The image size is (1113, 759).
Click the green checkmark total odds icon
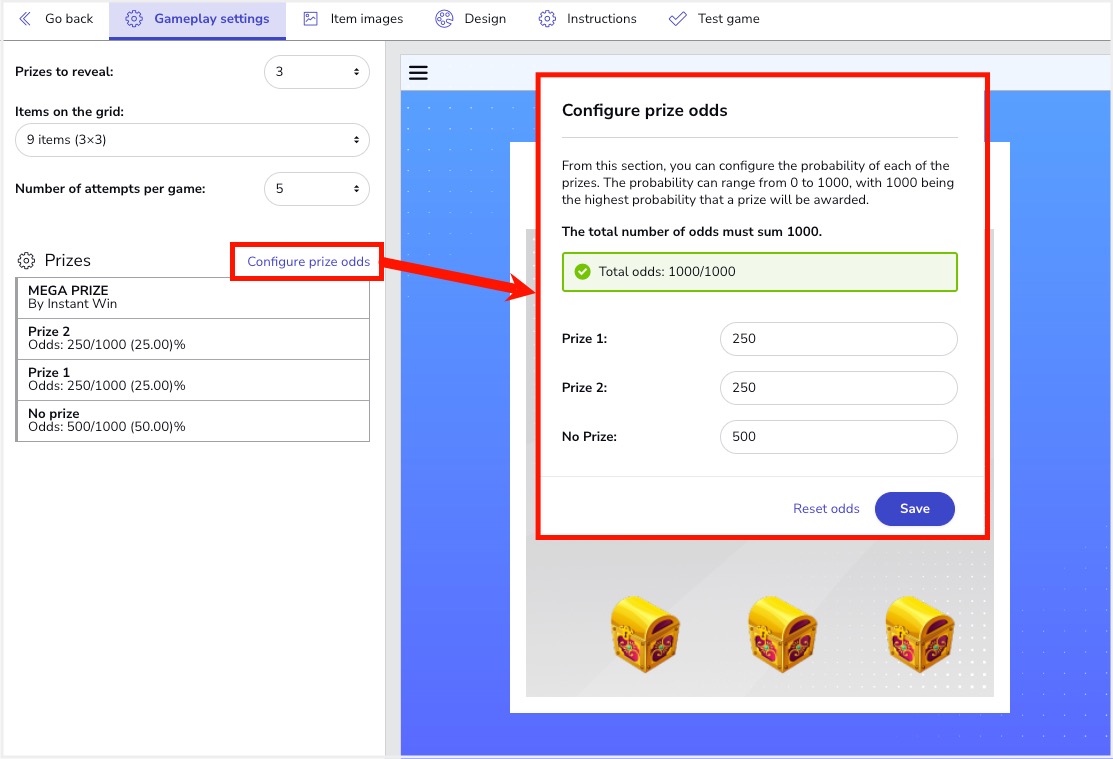[x=582, y=271]
